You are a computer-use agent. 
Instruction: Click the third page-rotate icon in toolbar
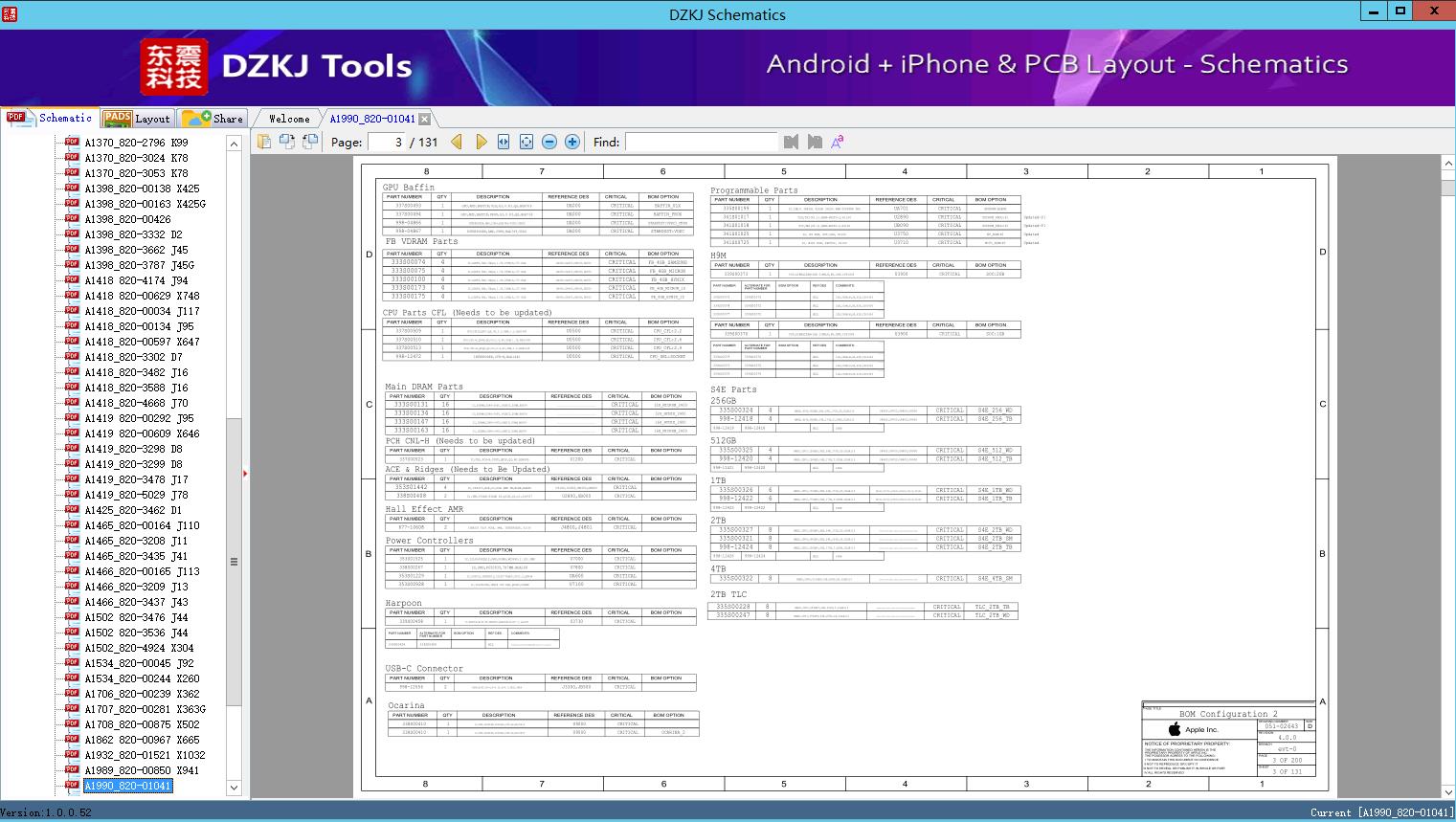click(310, 142)
